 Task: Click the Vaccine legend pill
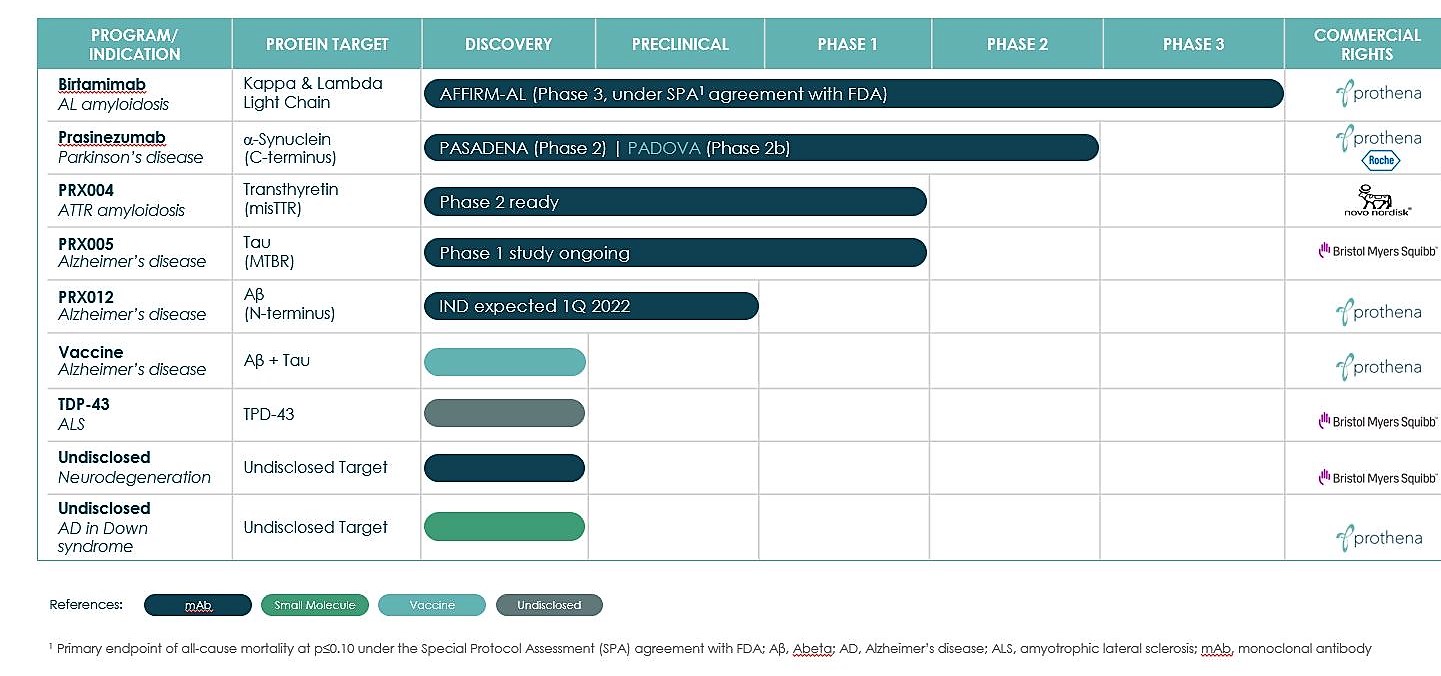[x=432, y=605]
